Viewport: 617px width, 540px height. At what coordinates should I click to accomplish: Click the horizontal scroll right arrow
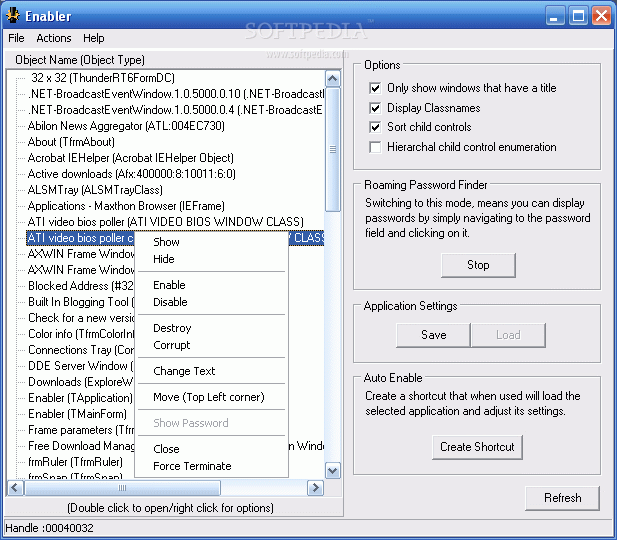coord(316,488)
